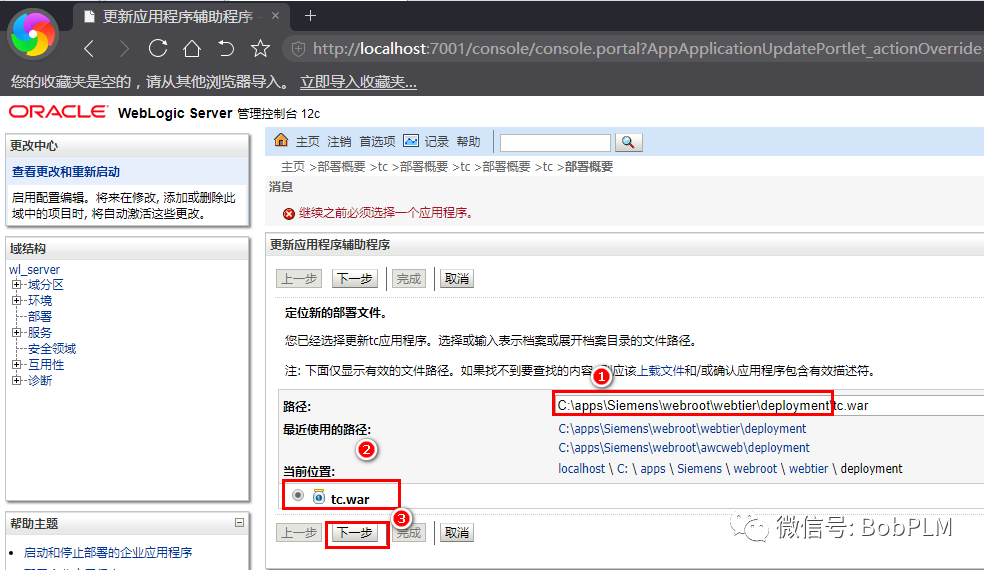The image size is (984, 570).
Task: Click 主页 in the breadcrumb trail
Action: coord(292,166)
